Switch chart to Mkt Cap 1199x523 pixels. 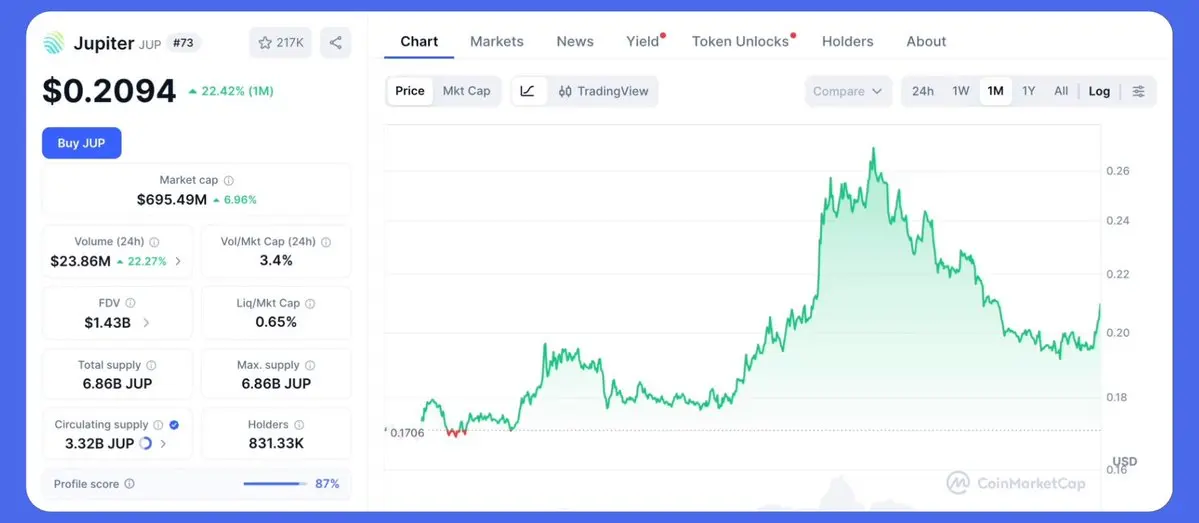coord(466,91)
